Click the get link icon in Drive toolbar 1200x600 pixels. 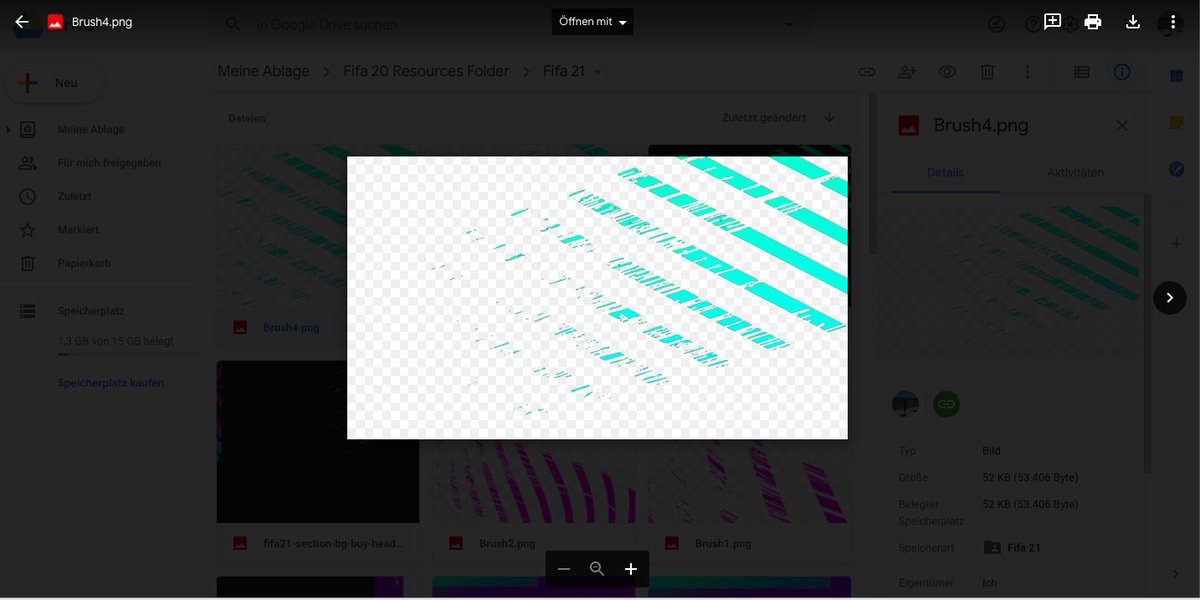[x=867, y=72]
